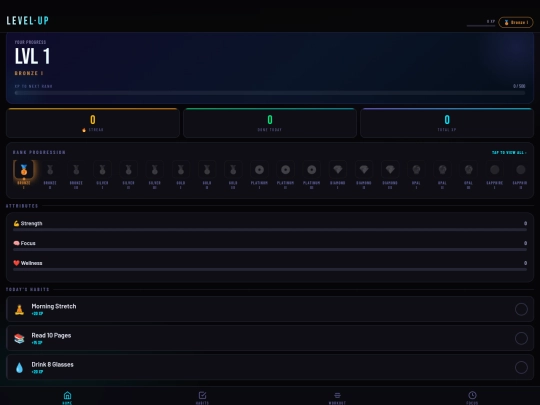The width and height of the screenshot is (540, 405).
Task: Click the Morning Stretch habit title
Action: 54,306
